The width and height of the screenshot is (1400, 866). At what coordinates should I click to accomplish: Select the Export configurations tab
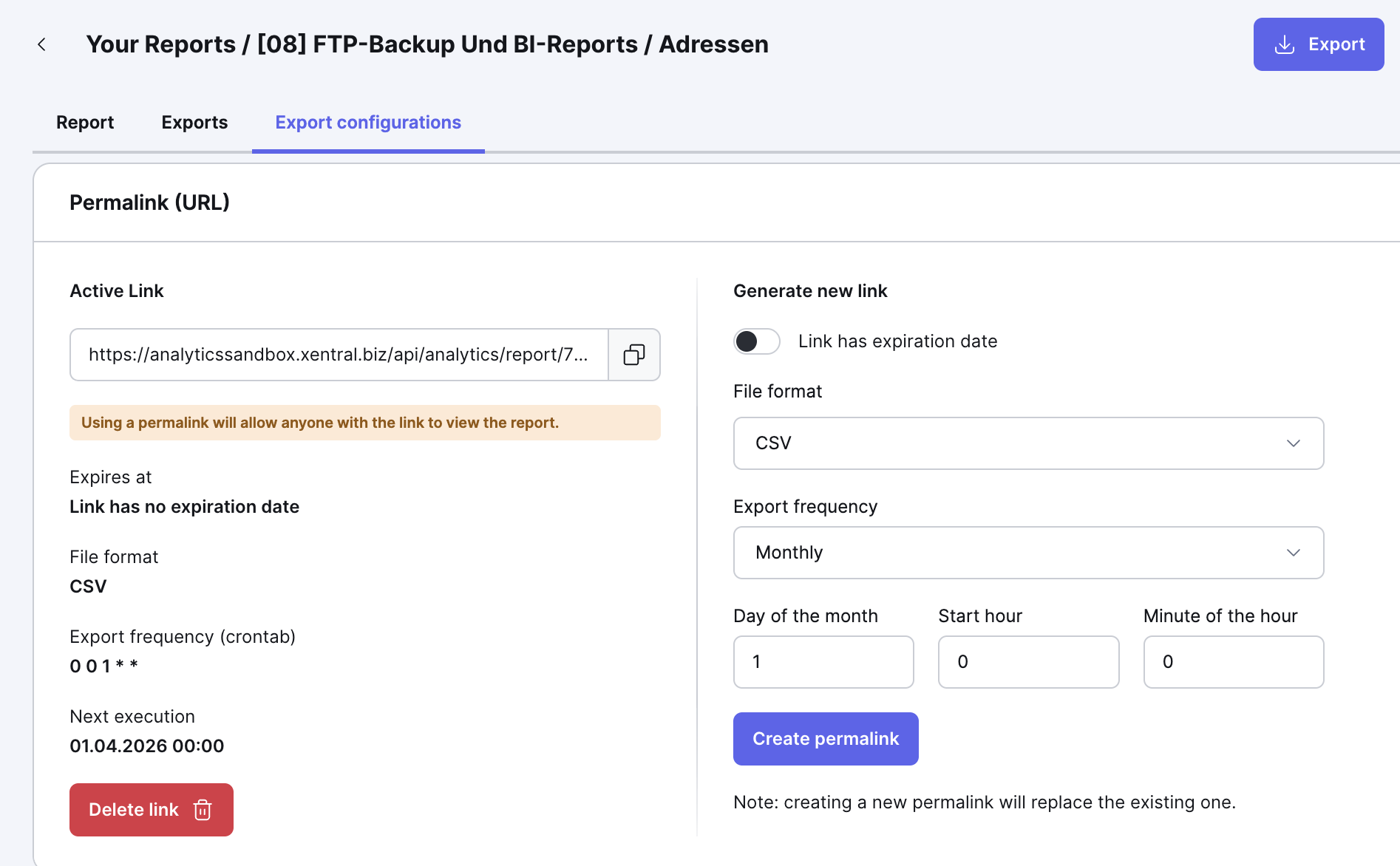(x=368, y=123)
